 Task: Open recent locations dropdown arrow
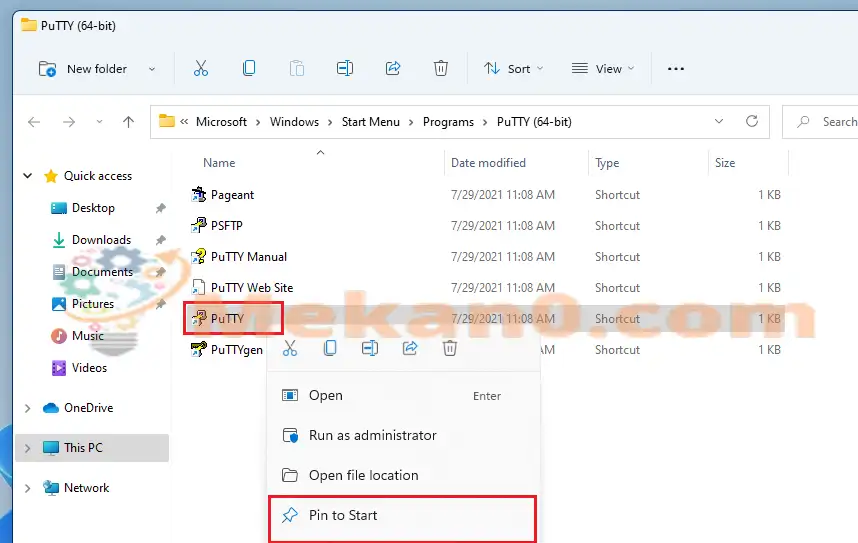coord(99,122)
